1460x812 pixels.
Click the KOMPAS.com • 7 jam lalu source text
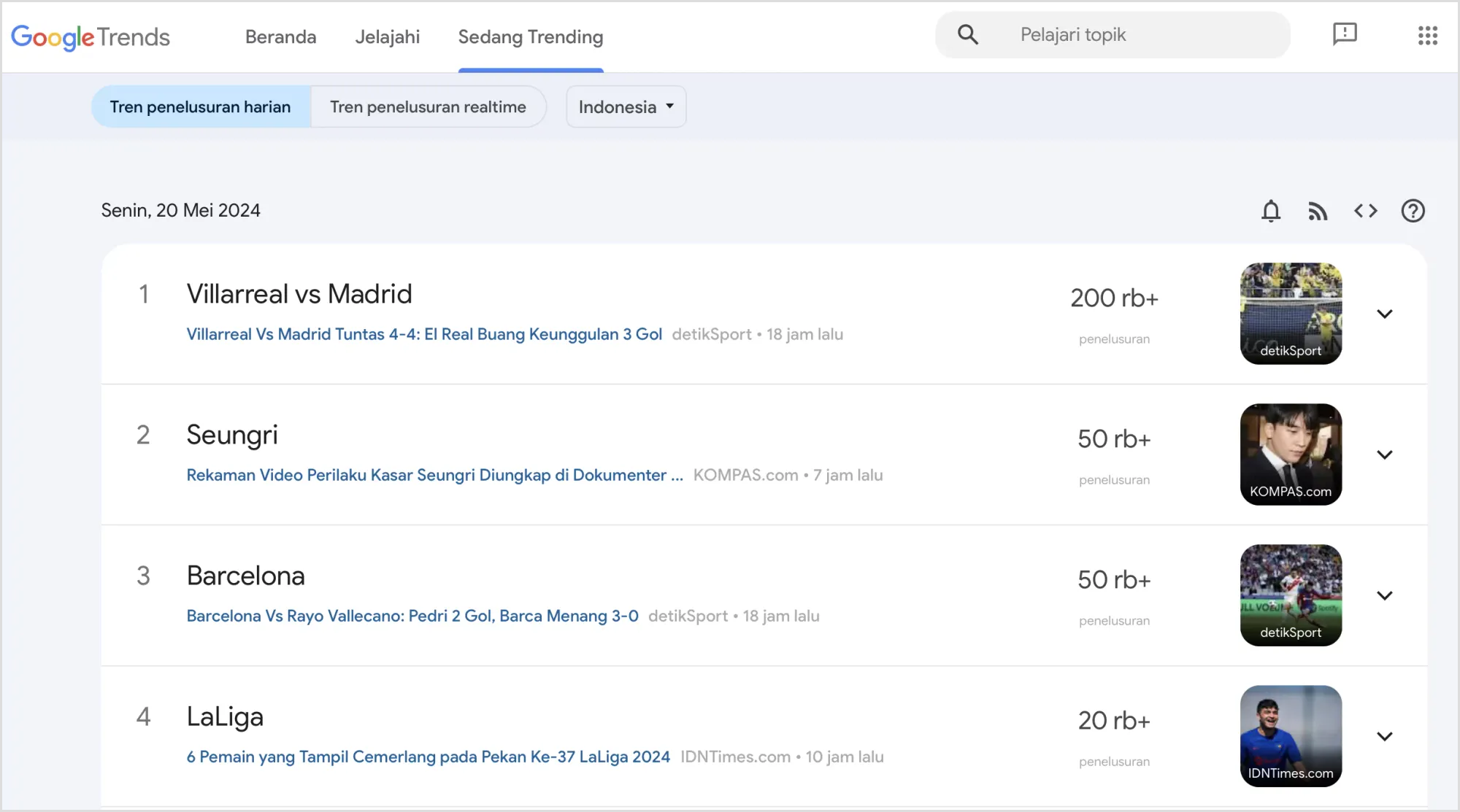point(788,475)
